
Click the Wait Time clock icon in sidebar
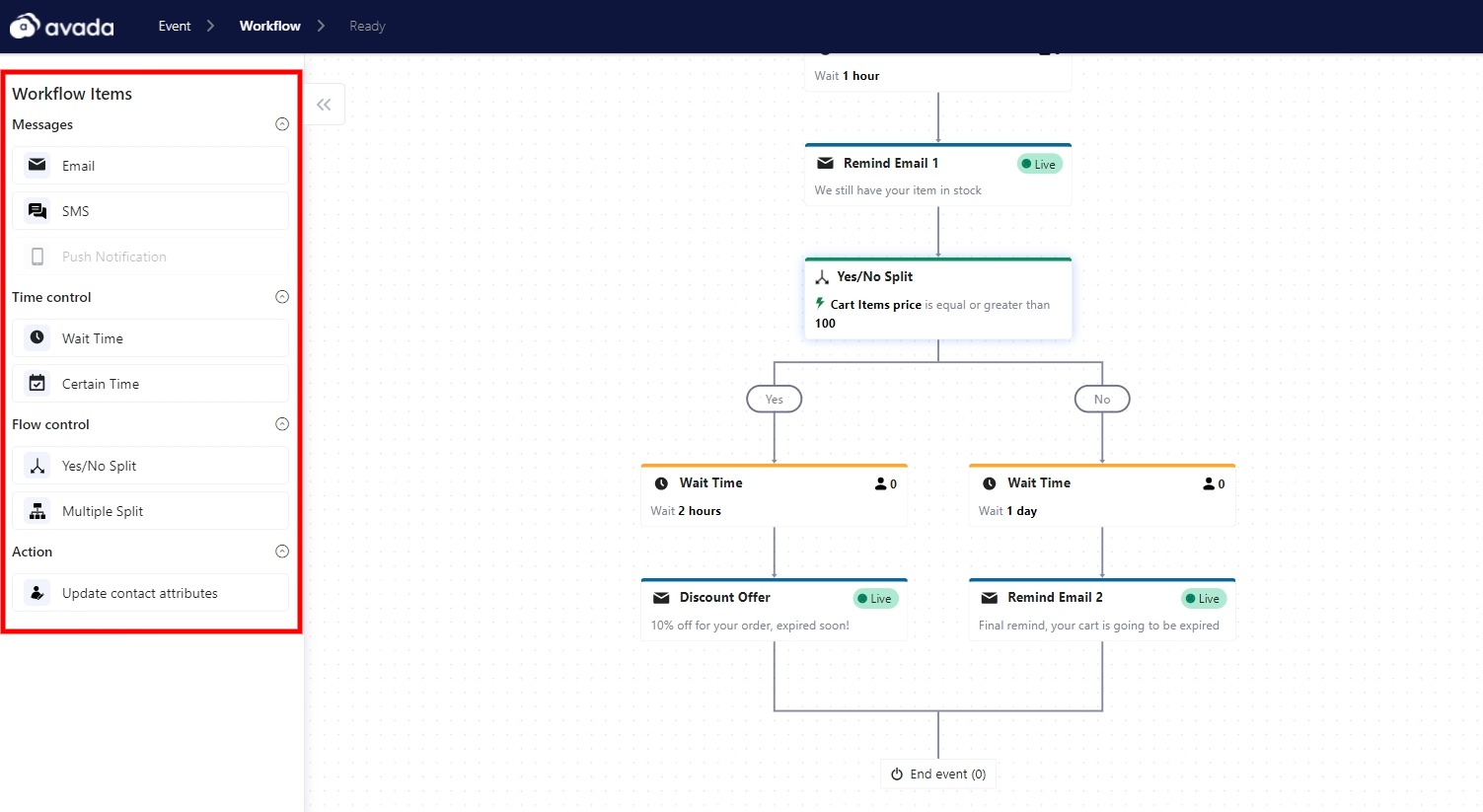point(37,337)
